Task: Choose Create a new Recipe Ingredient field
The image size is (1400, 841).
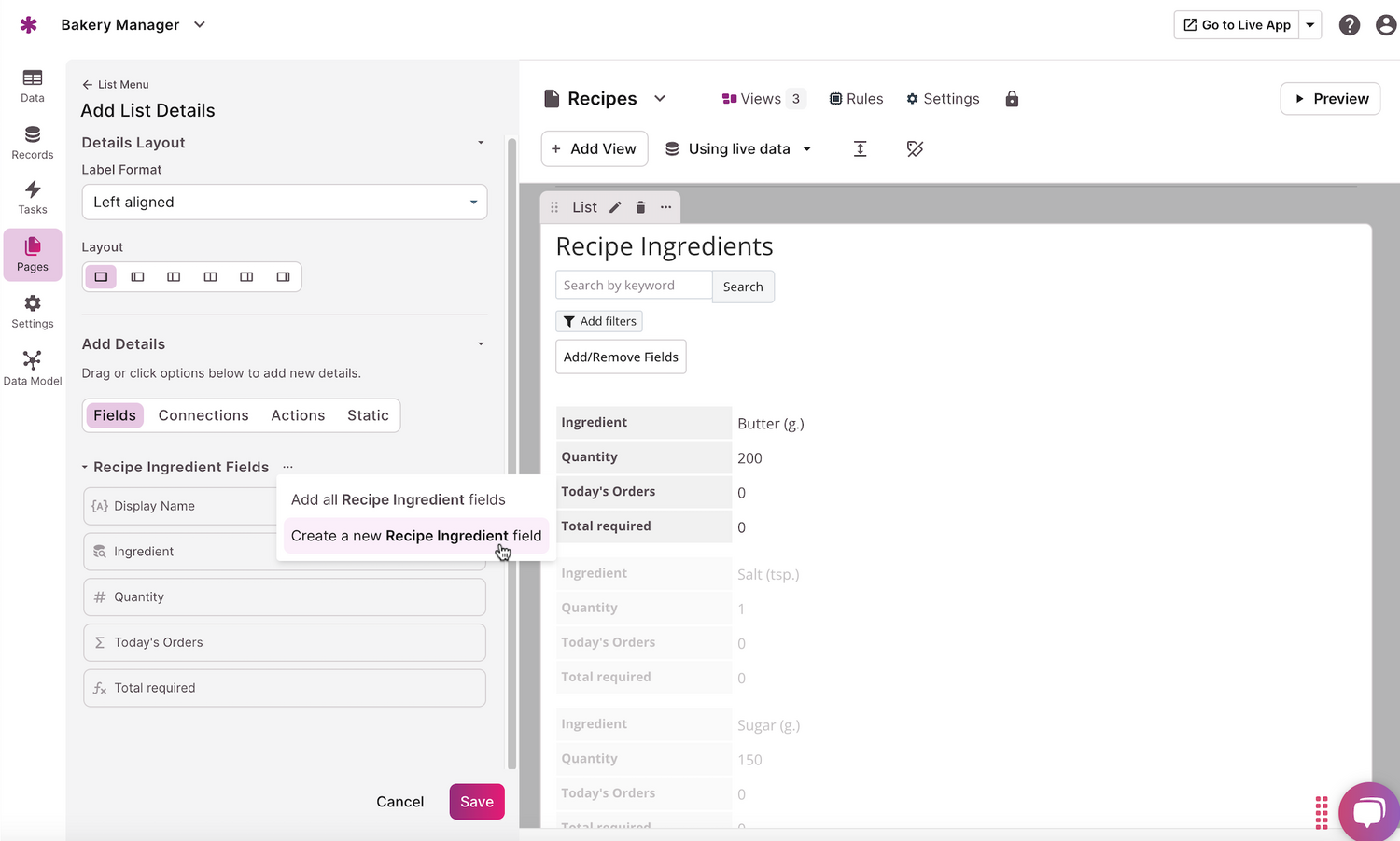Action: click(x=415, y=536)
